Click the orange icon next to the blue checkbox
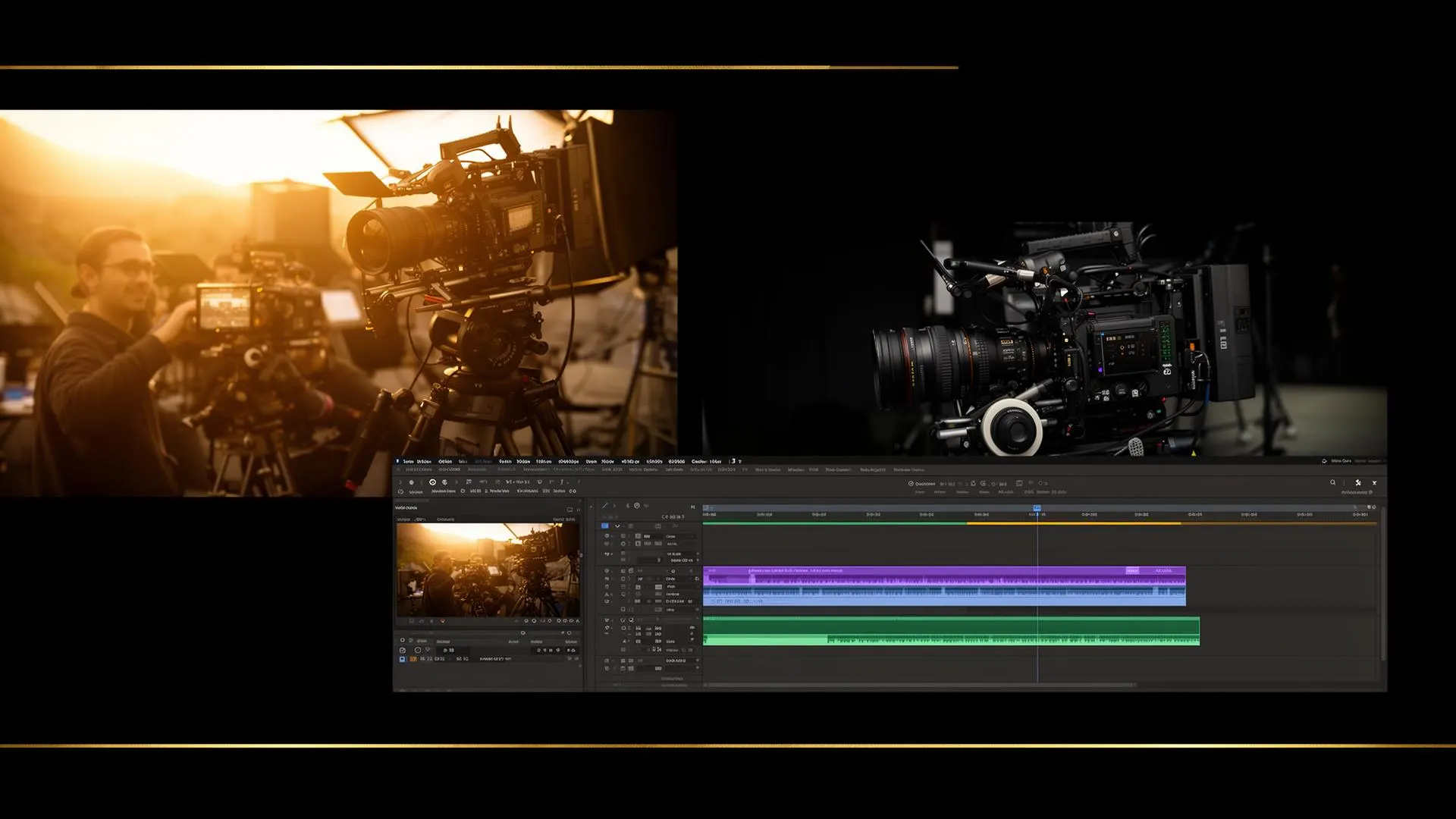1456x819 pixels. pos(413,659)
